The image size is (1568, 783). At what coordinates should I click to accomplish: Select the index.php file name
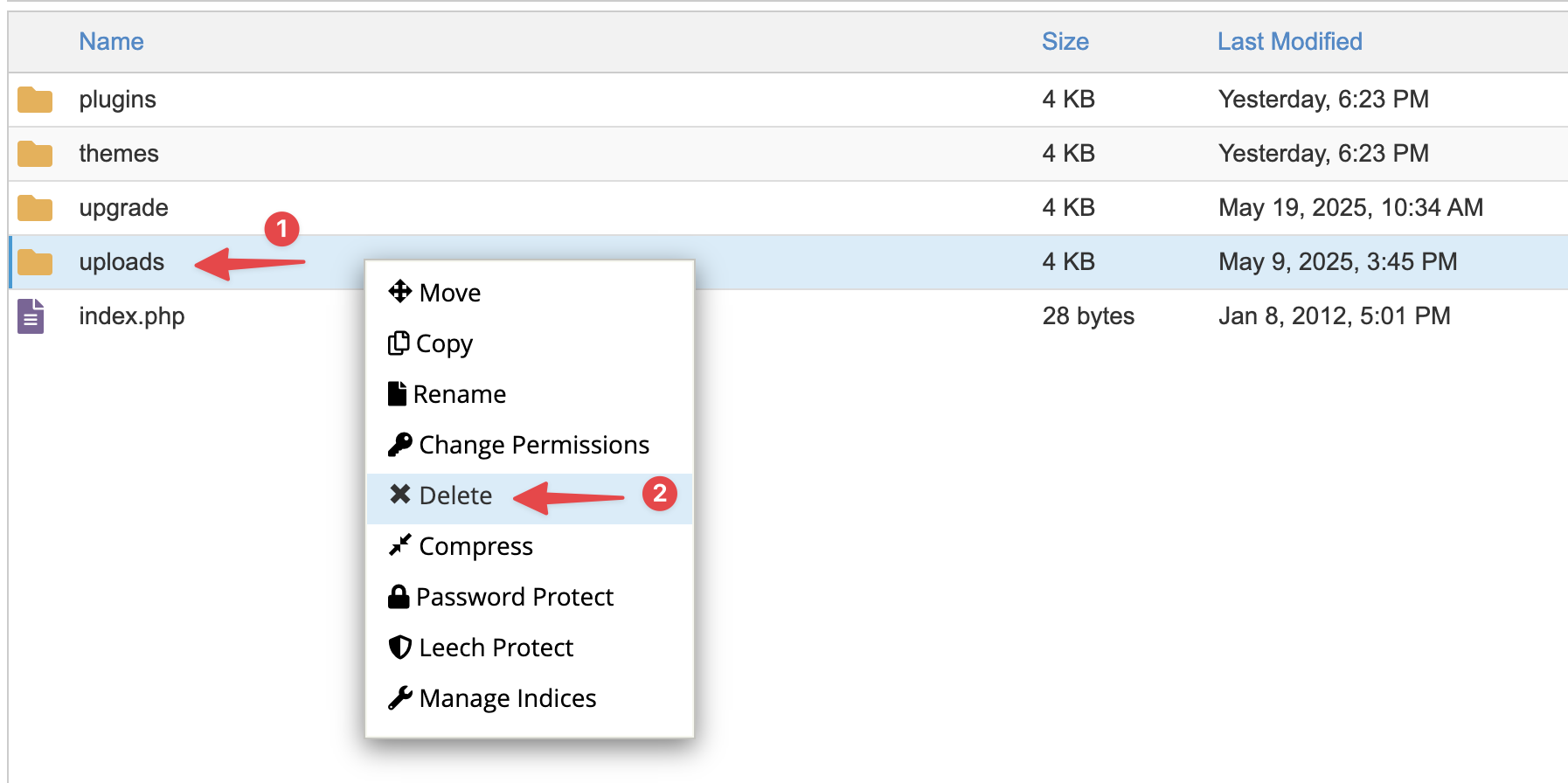point(132,316)
